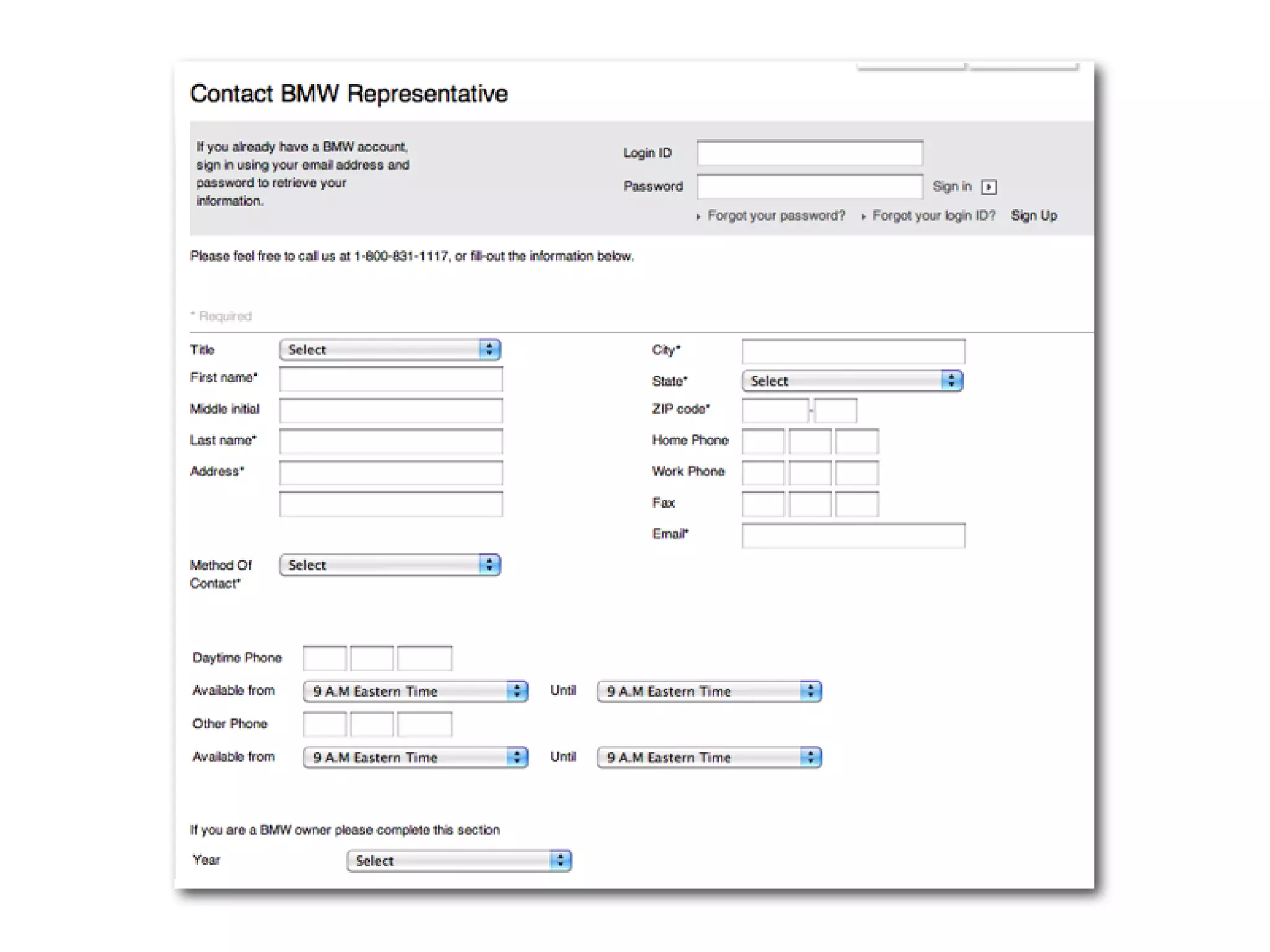This screenshot has height=952, width=1270.
Task: Open the Year select dropdown
Action: point(458,860)
